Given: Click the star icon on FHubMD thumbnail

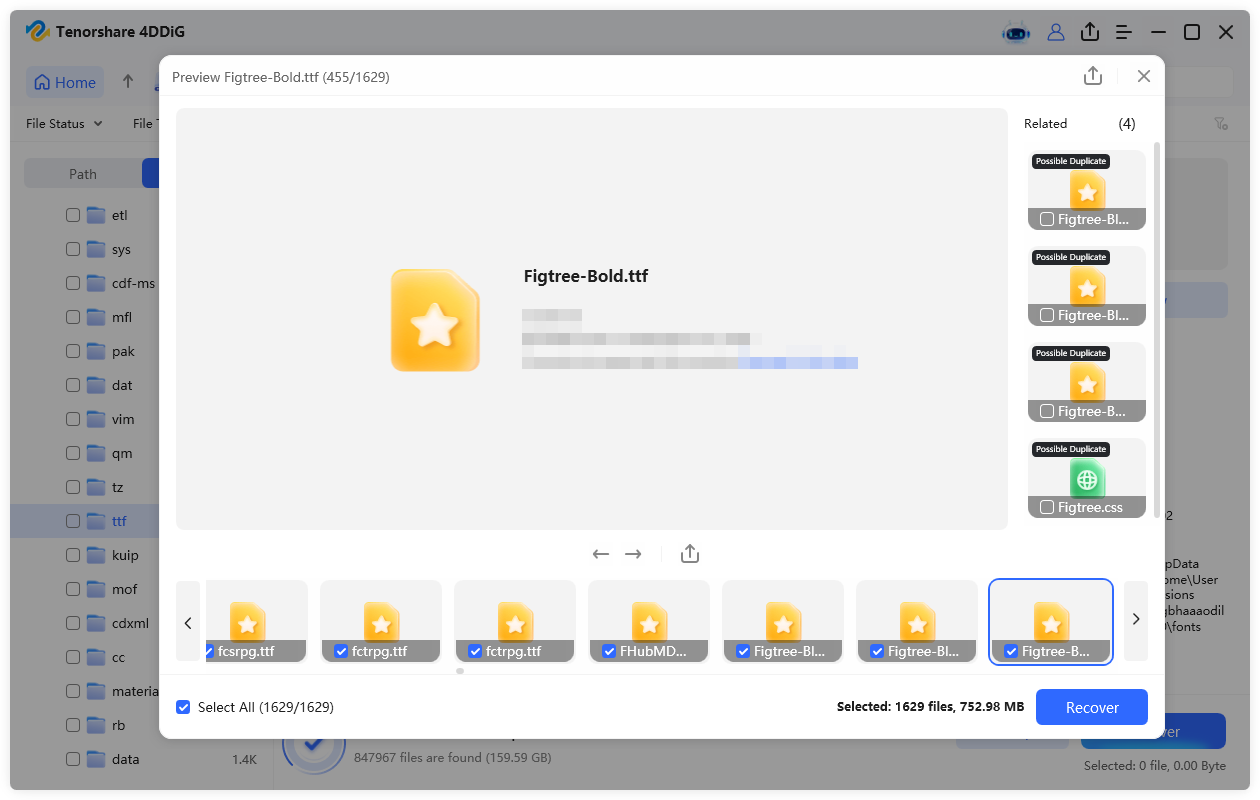Looking at the screenshot, I should [649, 622].
